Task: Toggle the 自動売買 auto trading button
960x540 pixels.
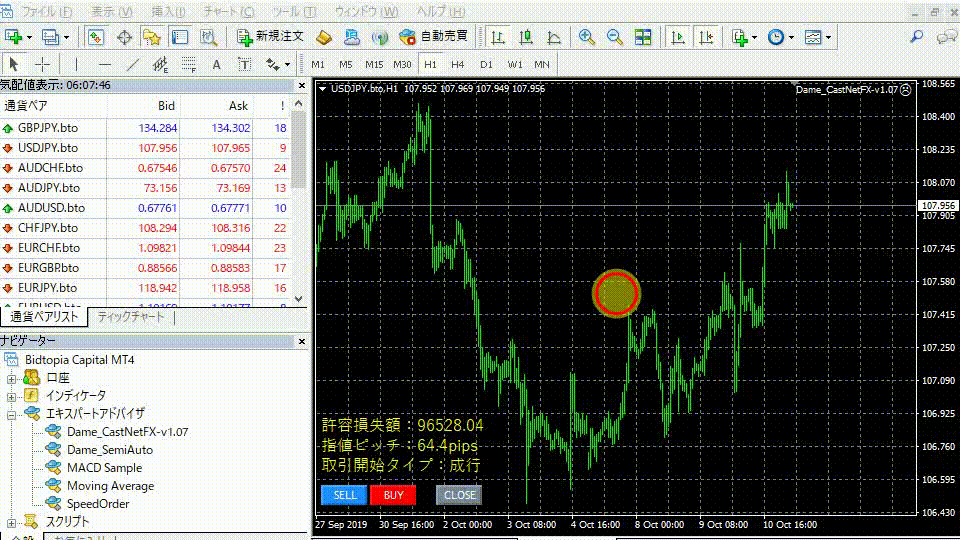Action: [x=433, y=37]
